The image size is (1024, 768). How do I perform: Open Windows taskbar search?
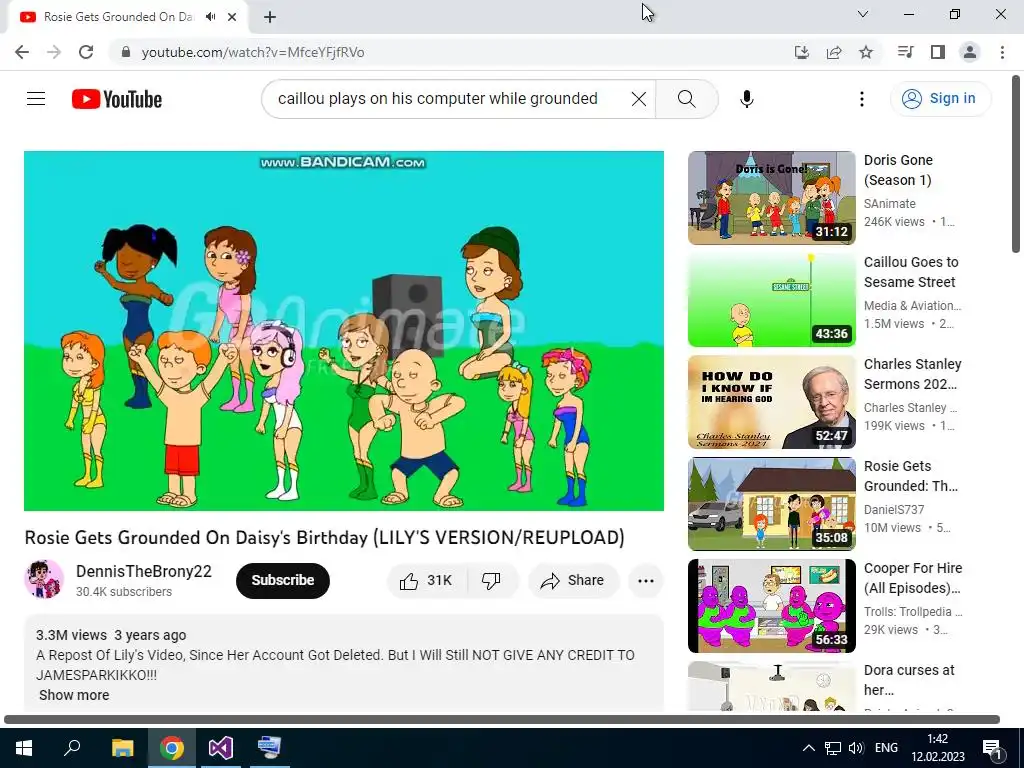72,747
